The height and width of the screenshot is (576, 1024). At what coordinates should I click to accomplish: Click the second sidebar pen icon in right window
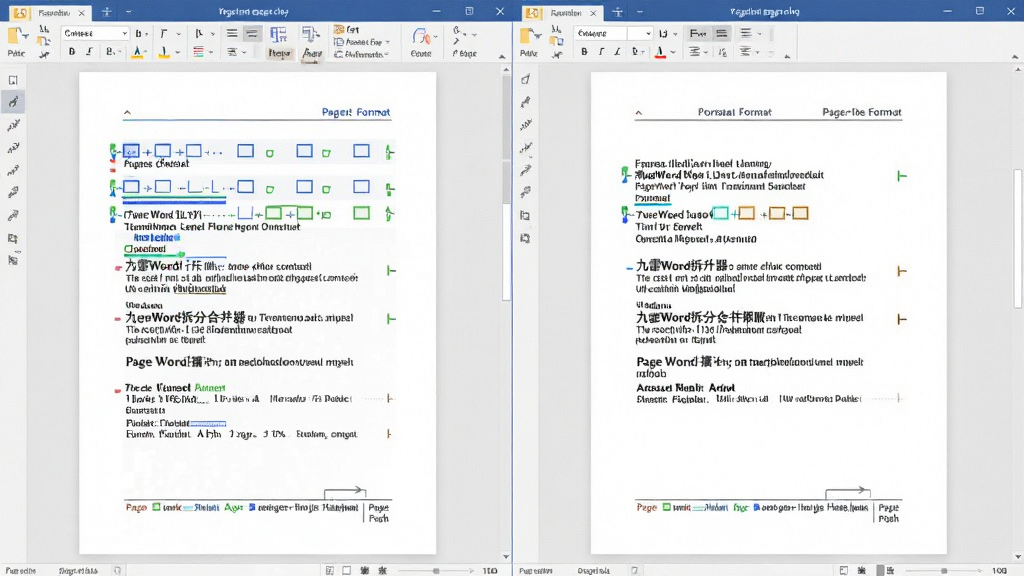point(526,102)
